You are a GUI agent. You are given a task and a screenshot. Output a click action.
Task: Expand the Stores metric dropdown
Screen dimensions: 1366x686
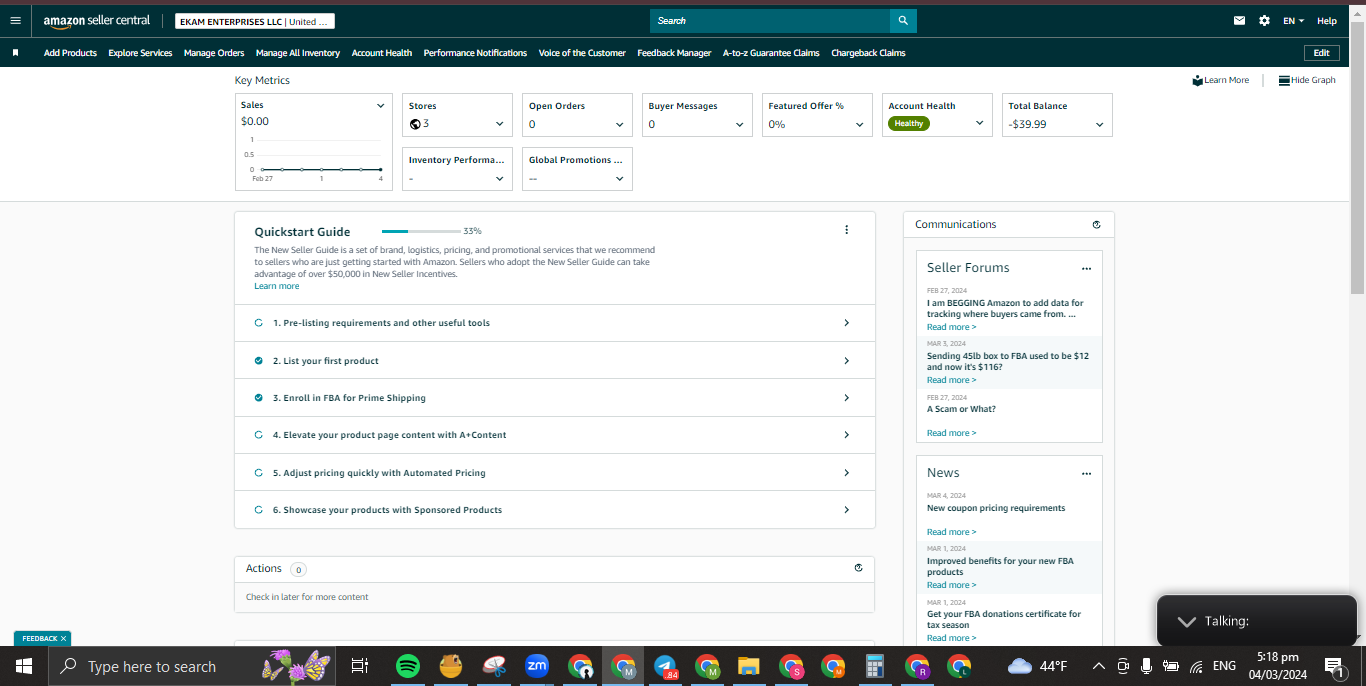(x=499, y=124)
